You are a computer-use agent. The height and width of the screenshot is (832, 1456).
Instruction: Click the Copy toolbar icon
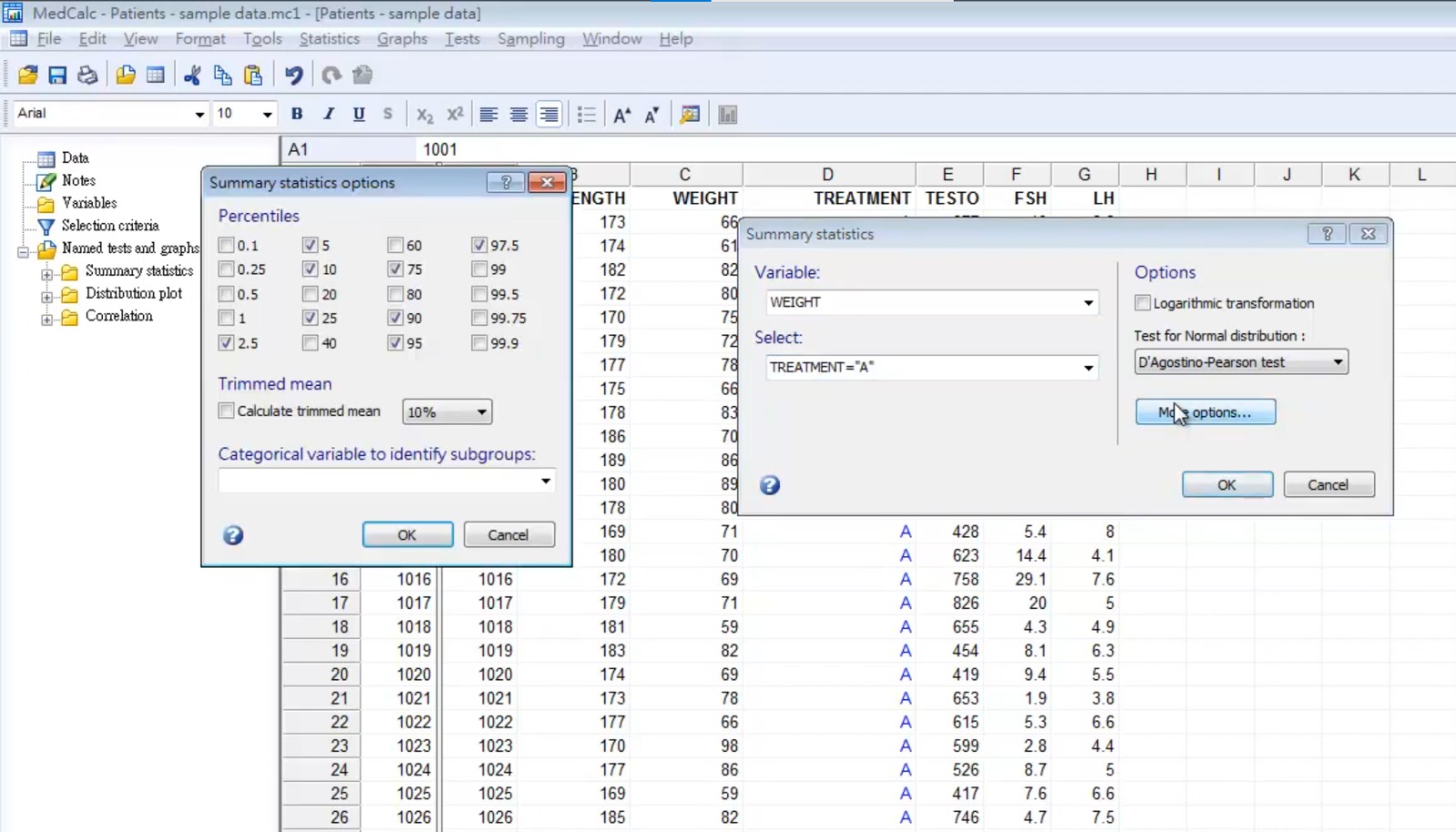222,75
